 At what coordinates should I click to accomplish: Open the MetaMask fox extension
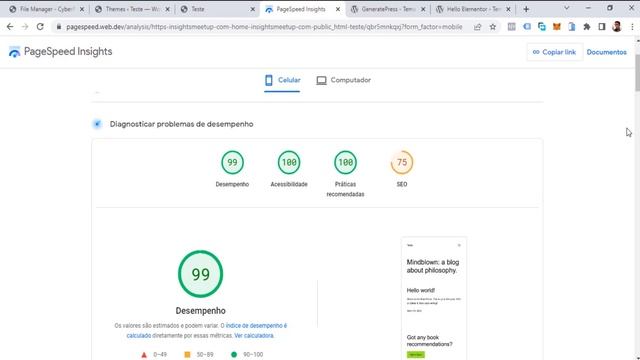pyautogui.click(x=557, y=27)
